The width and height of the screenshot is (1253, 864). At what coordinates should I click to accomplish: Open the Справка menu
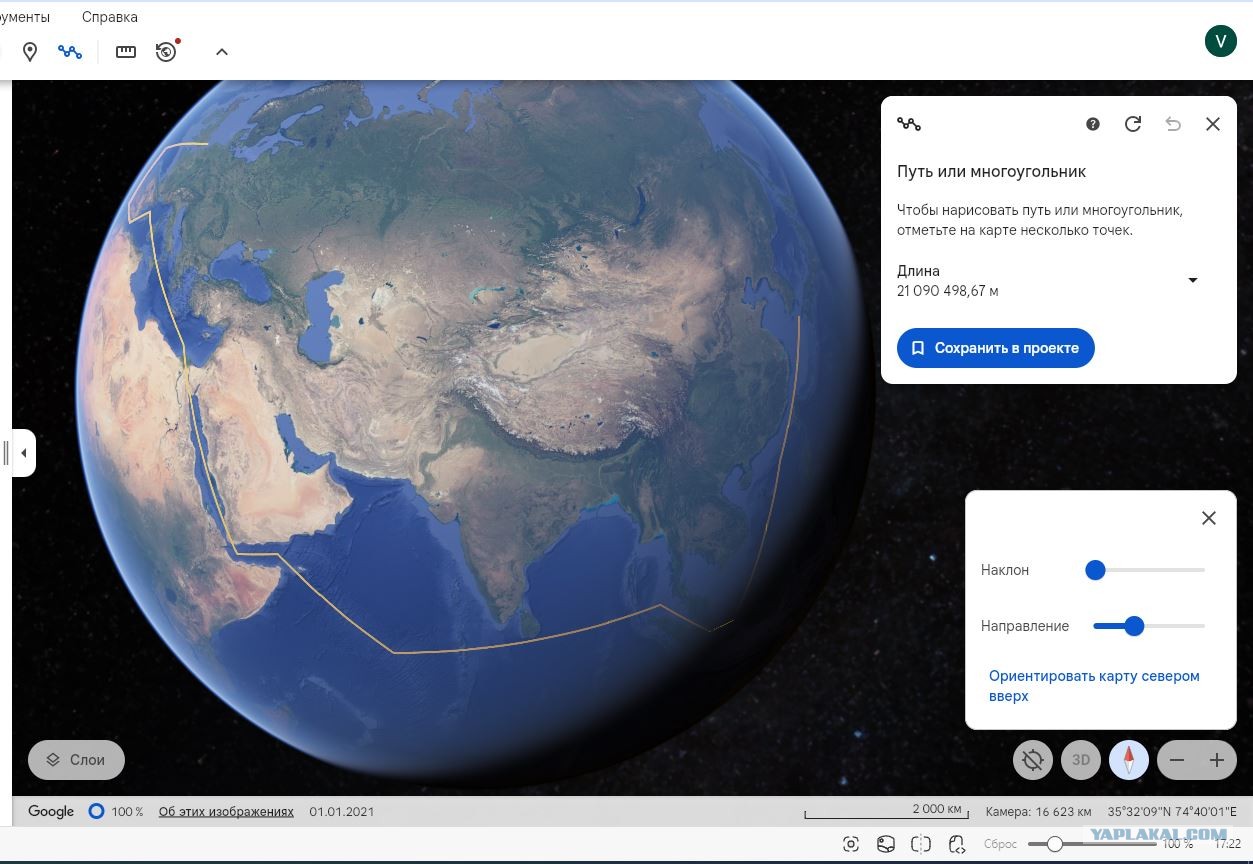pyautogui.click(x=110, y=17)
